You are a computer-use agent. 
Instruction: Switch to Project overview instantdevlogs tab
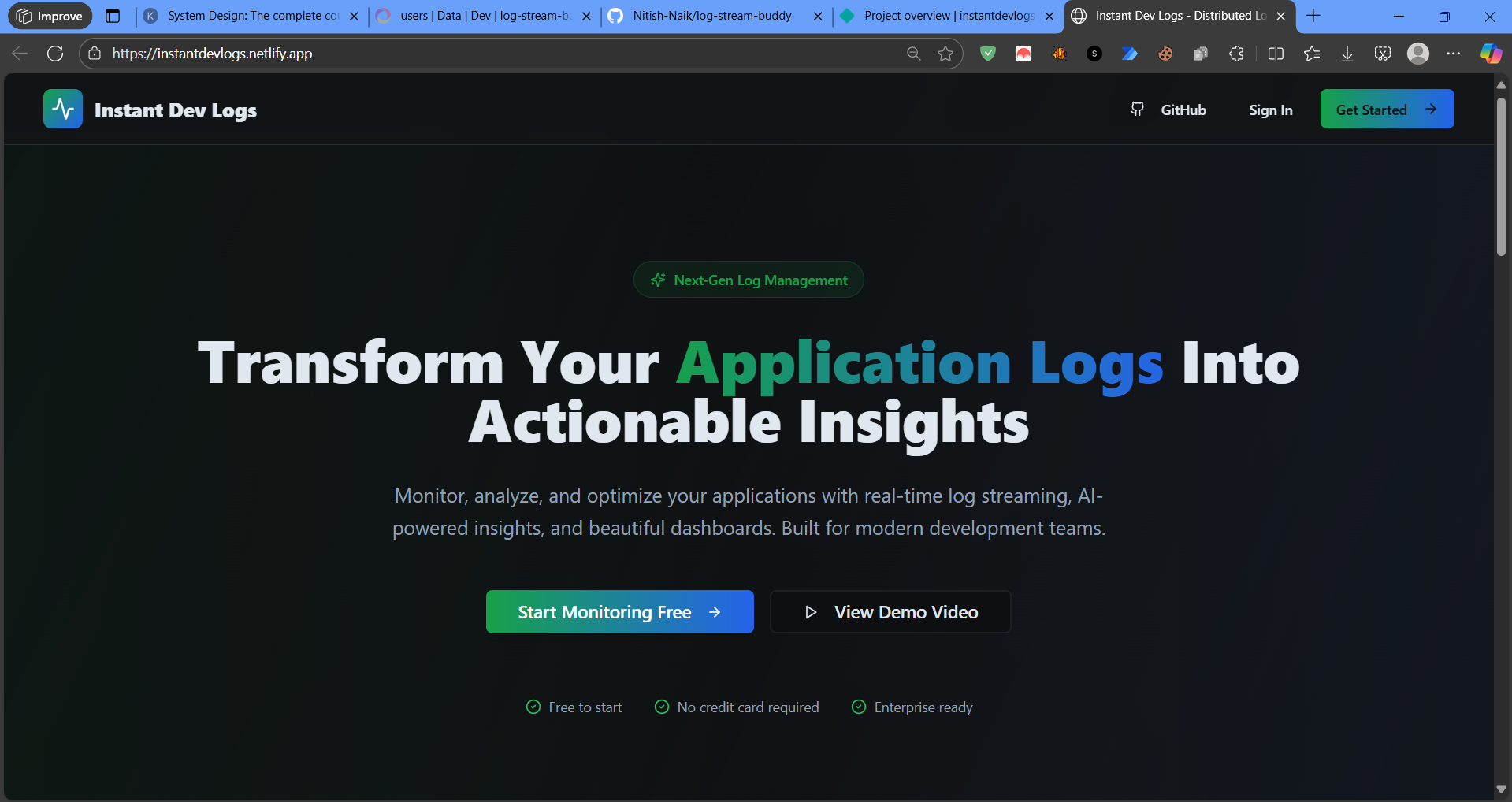point(947,16)
